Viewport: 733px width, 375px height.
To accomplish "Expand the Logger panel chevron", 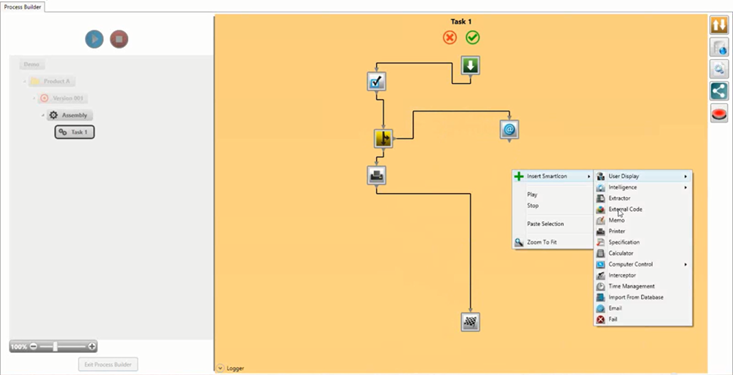I will 220,368.
